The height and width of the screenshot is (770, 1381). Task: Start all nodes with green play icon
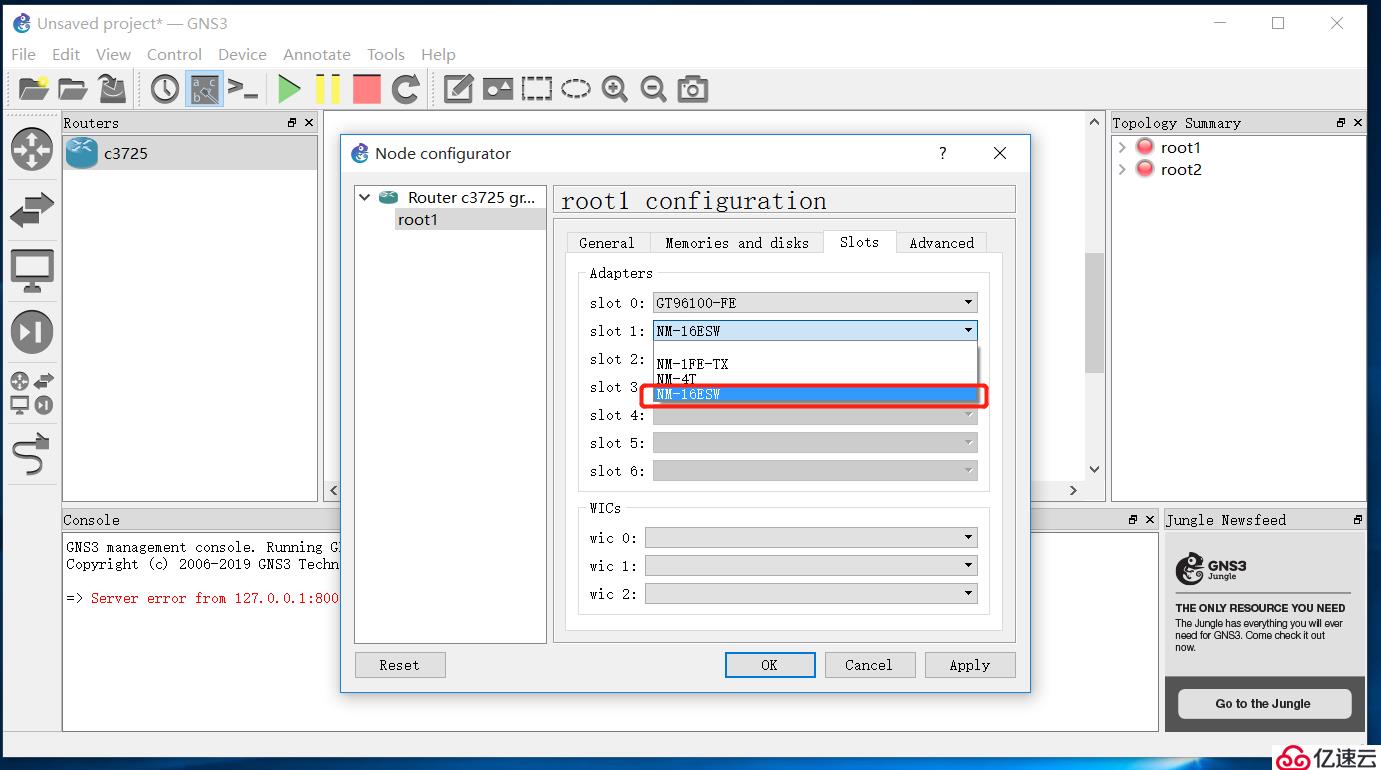[289, 89]
